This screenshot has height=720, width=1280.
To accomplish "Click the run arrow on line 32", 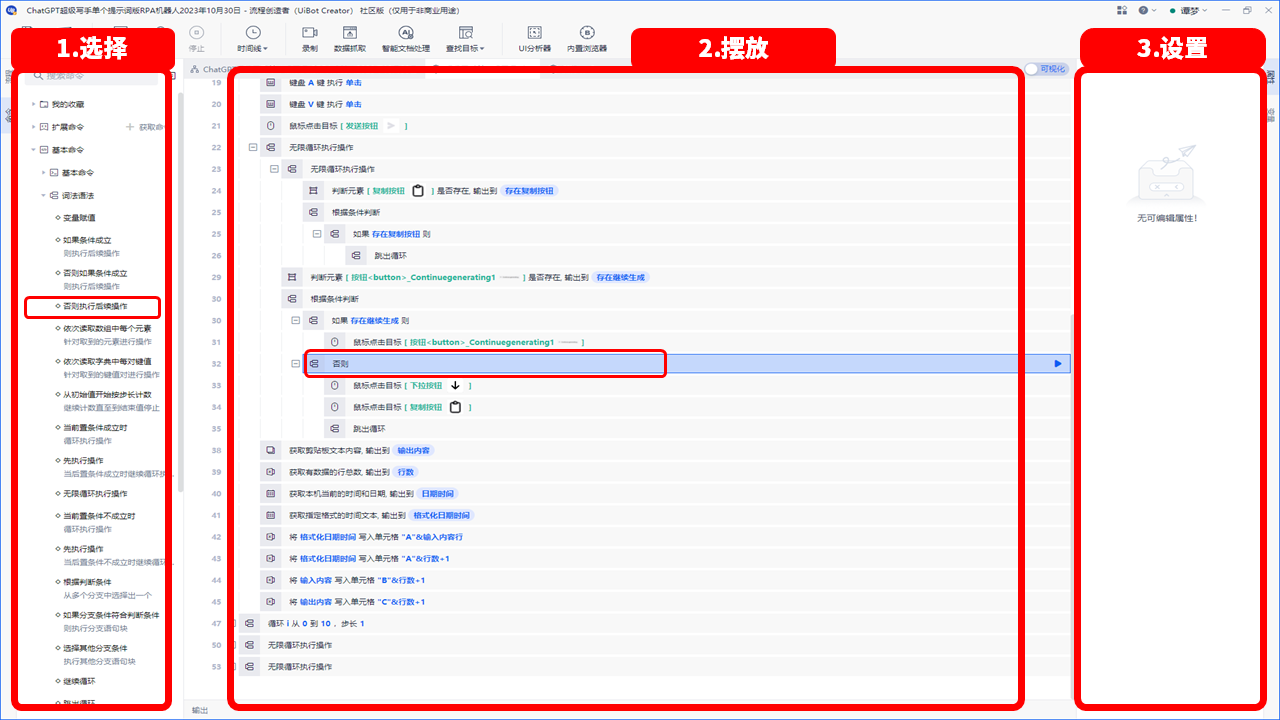I will [x=1058, y=364].
